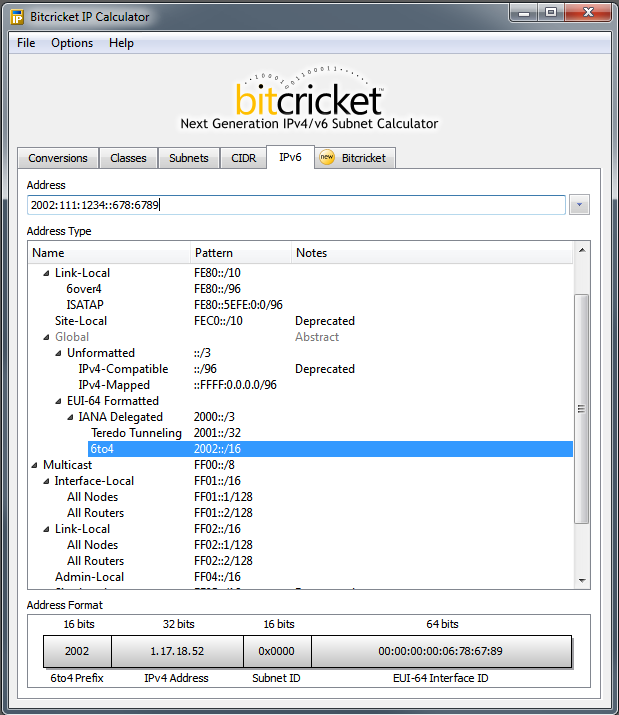
Task: Click the vertical scrollbar thumb
Action: 582,409
